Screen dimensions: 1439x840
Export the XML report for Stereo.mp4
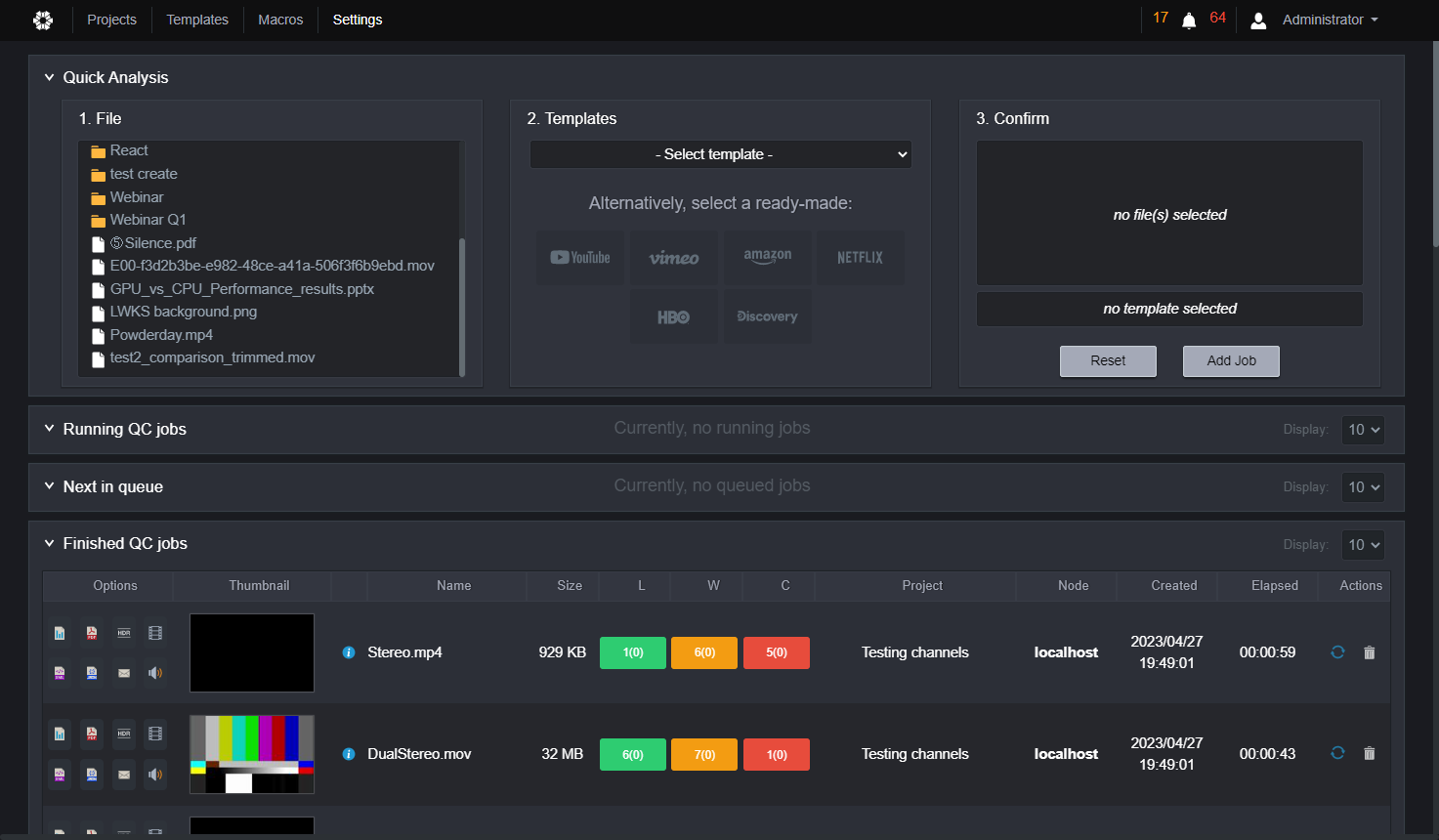point(60,673)
